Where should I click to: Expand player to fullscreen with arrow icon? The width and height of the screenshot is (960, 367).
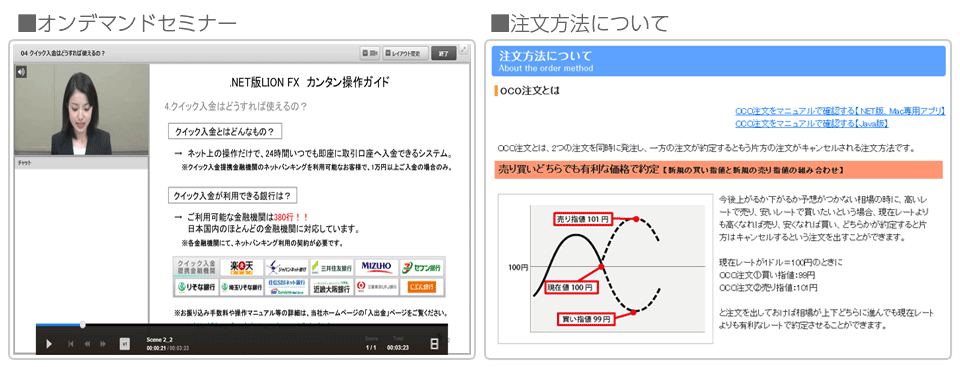(463, 50)
